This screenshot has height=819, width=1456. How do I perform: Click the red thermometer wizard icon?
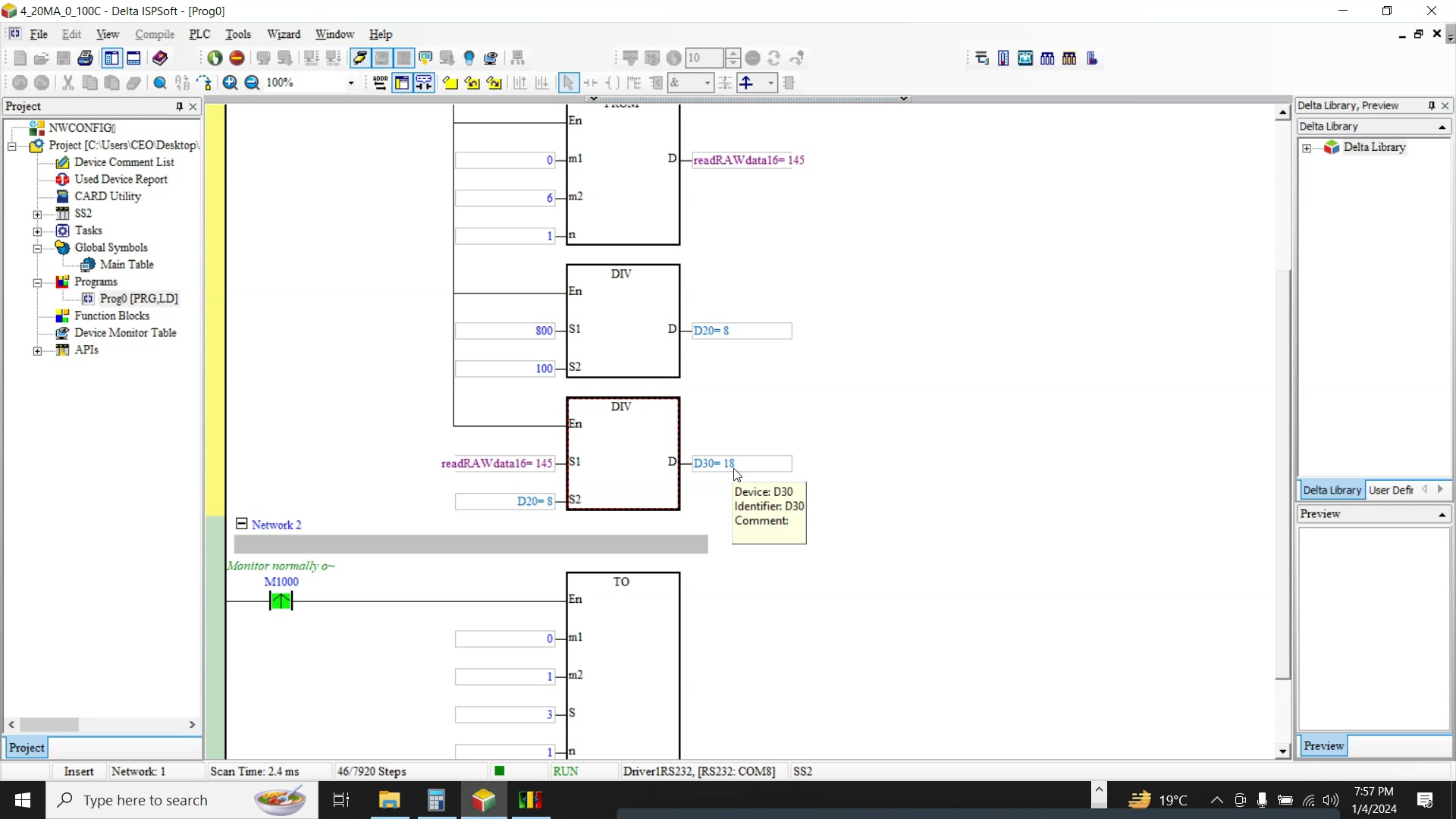1004,58
